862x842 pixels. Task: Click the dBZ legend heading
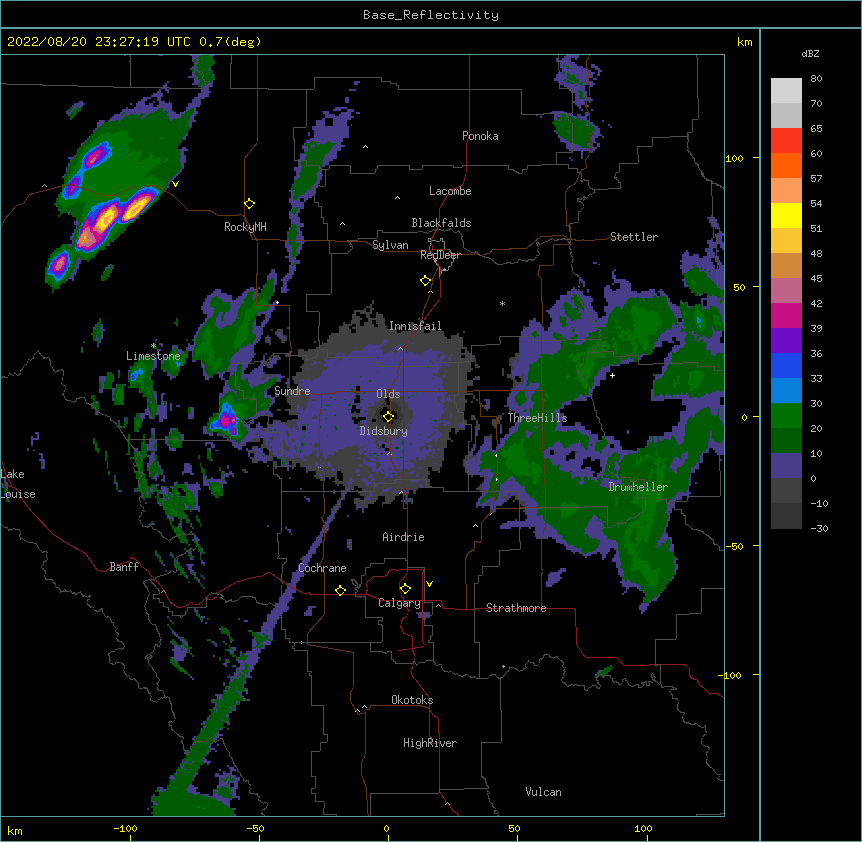click(x=810, y=54)
